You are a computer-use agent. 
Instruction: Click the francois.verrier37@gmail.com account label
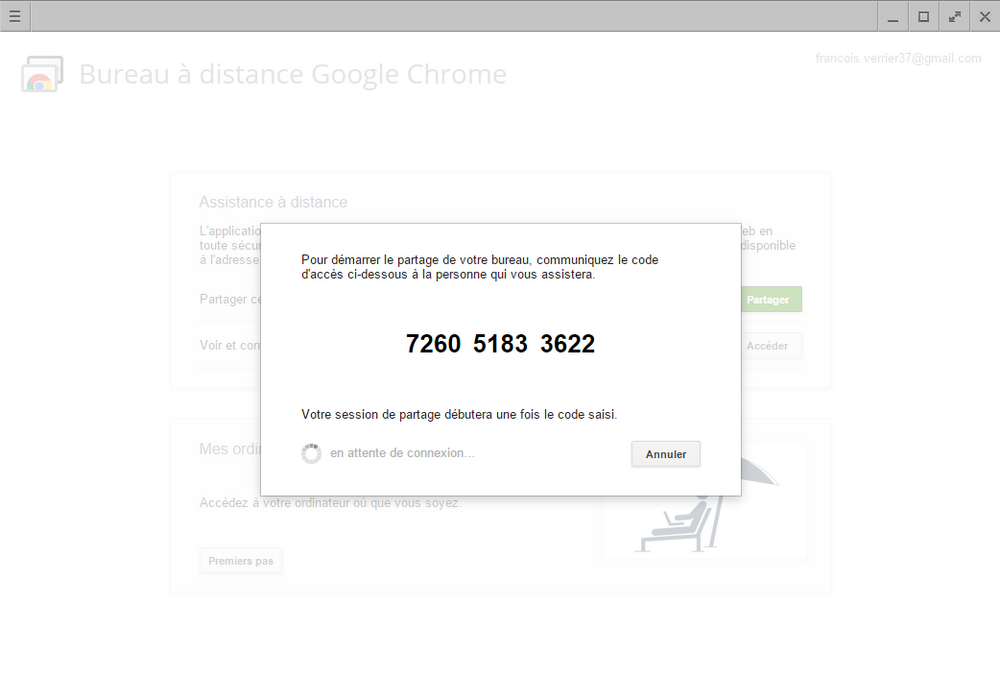click(898, 58)
